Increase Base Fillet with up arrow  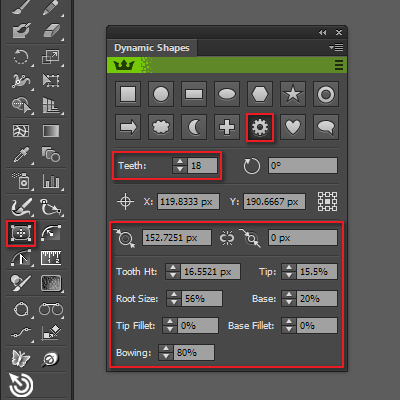pos(289,322)
